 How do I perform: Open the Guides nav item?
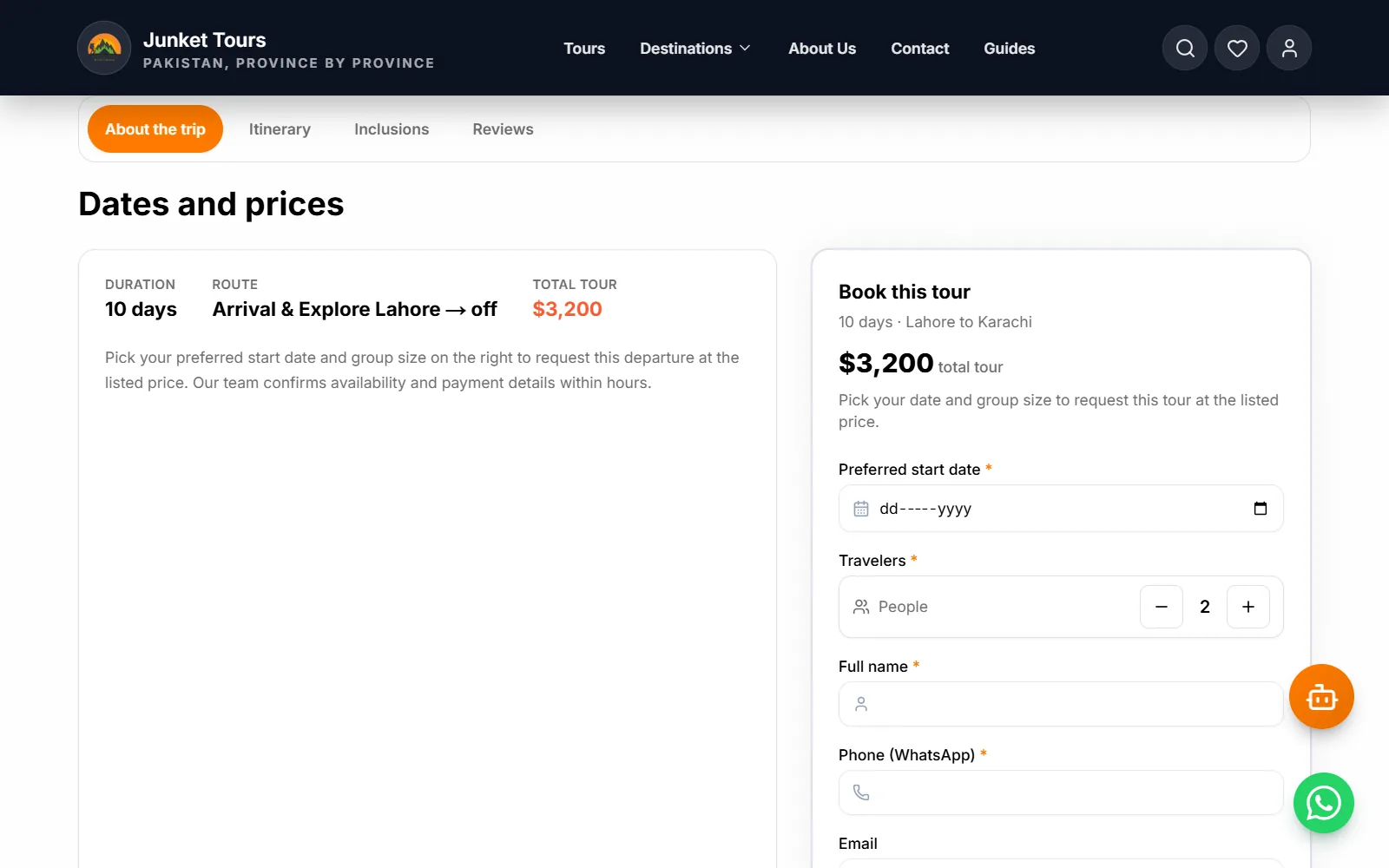[x=1009, y=49]
